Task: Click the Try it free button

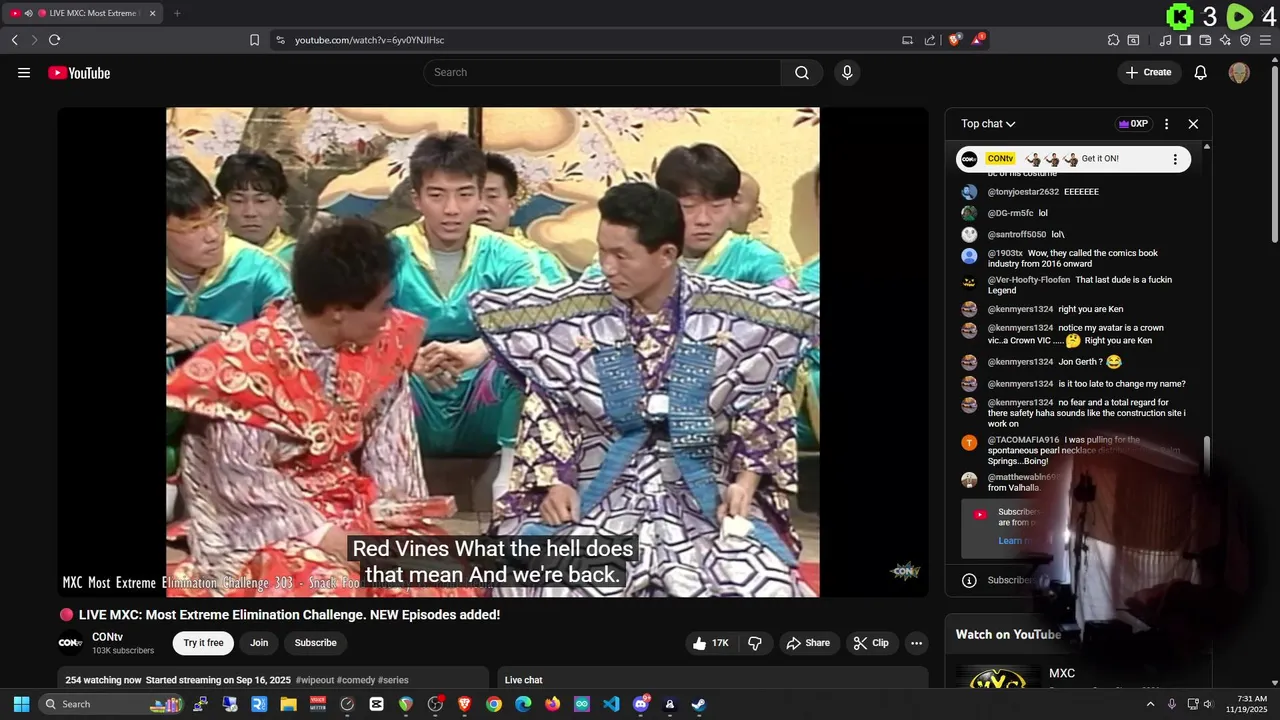Action: (x=203, y=643)
